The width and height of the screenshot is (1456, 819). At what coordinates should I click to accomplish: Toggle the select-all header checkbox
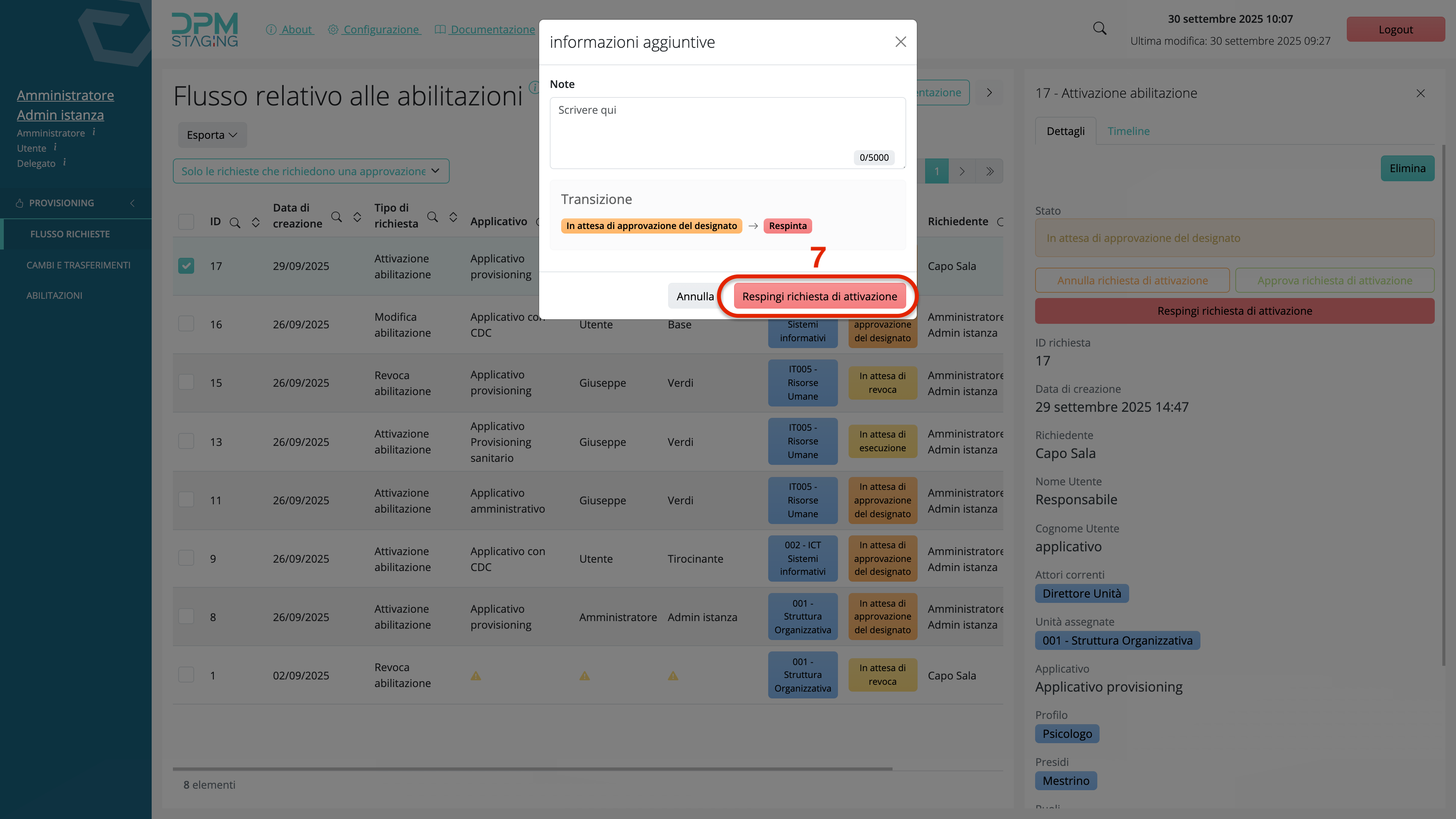pos(186,221)
